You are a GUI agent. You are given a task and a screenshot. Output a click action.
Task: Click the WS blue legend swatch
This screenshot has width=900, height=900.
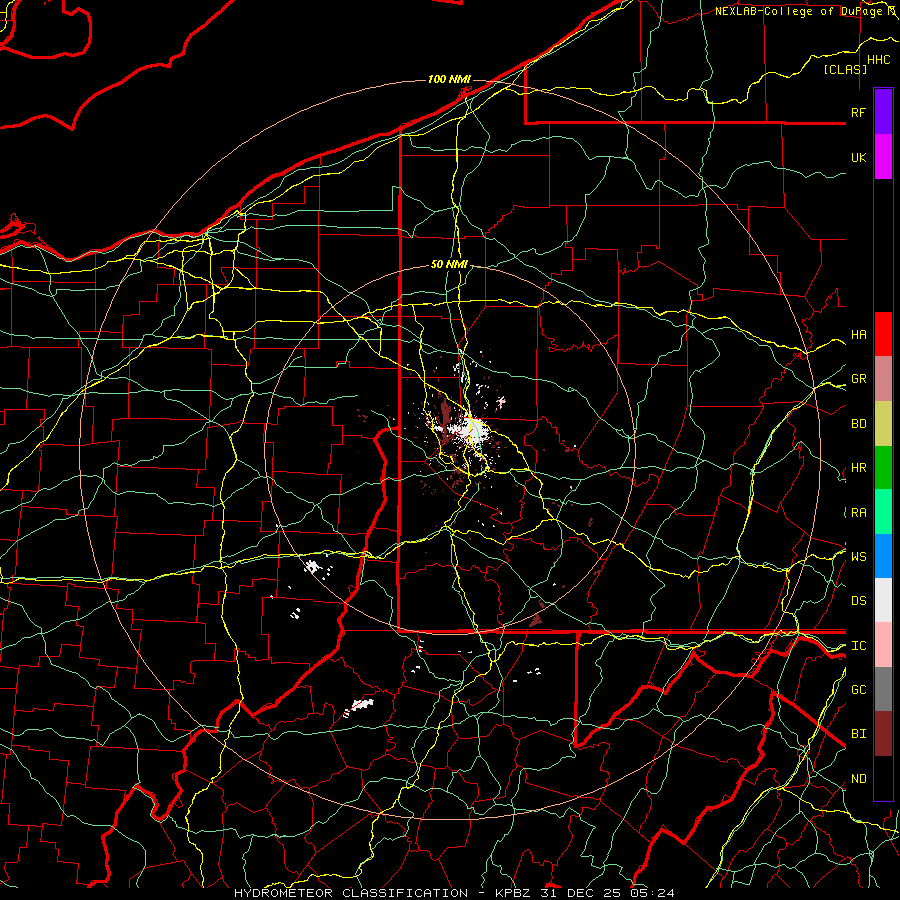point(883,556)
